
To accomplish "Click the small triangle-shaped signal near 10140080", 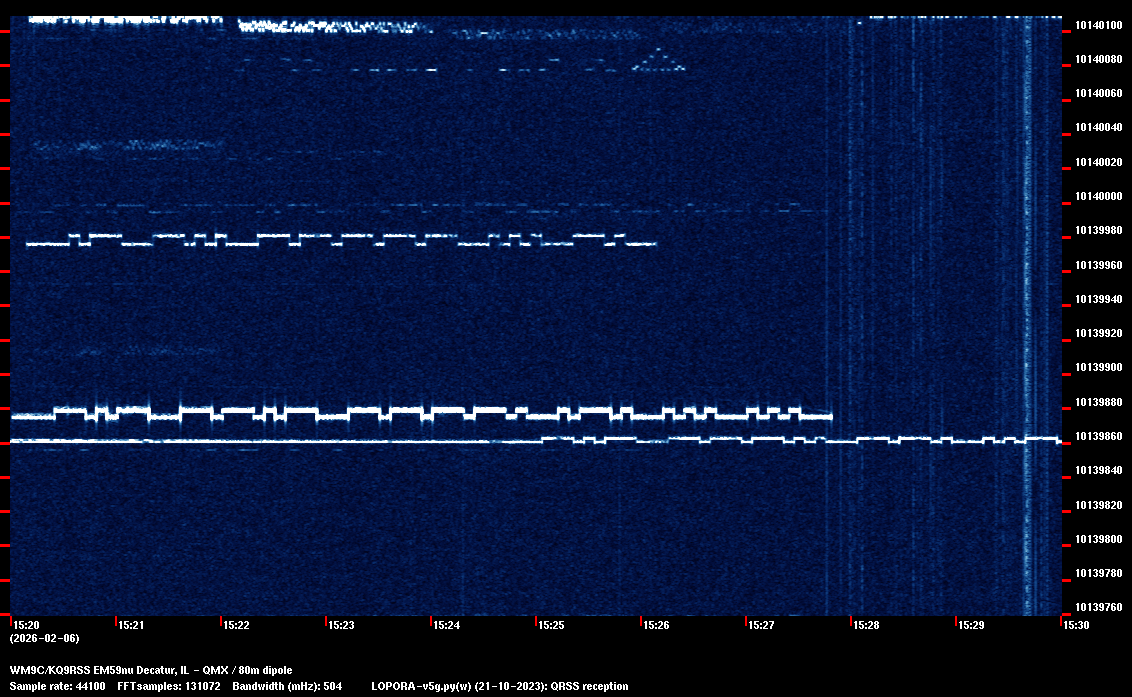I will tap(659, 62).
